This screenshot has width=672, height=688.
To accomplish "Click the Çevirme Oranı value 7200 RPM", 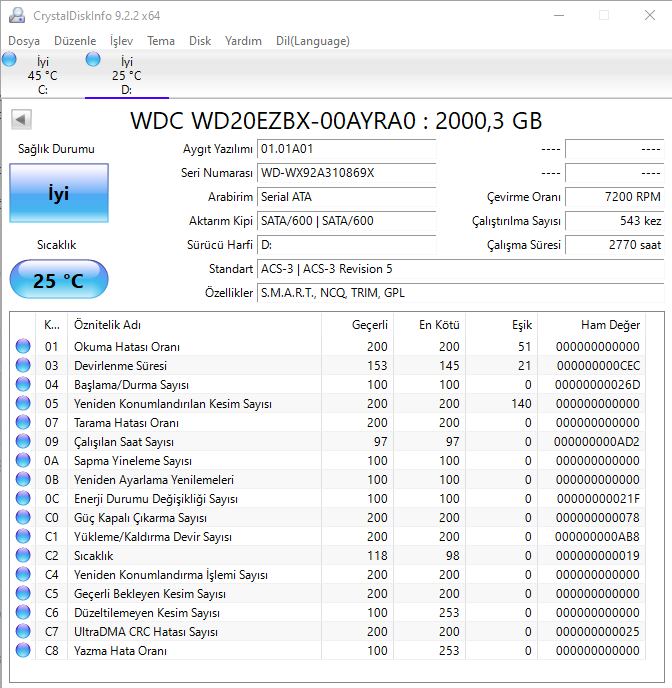I will pos(615,197).
